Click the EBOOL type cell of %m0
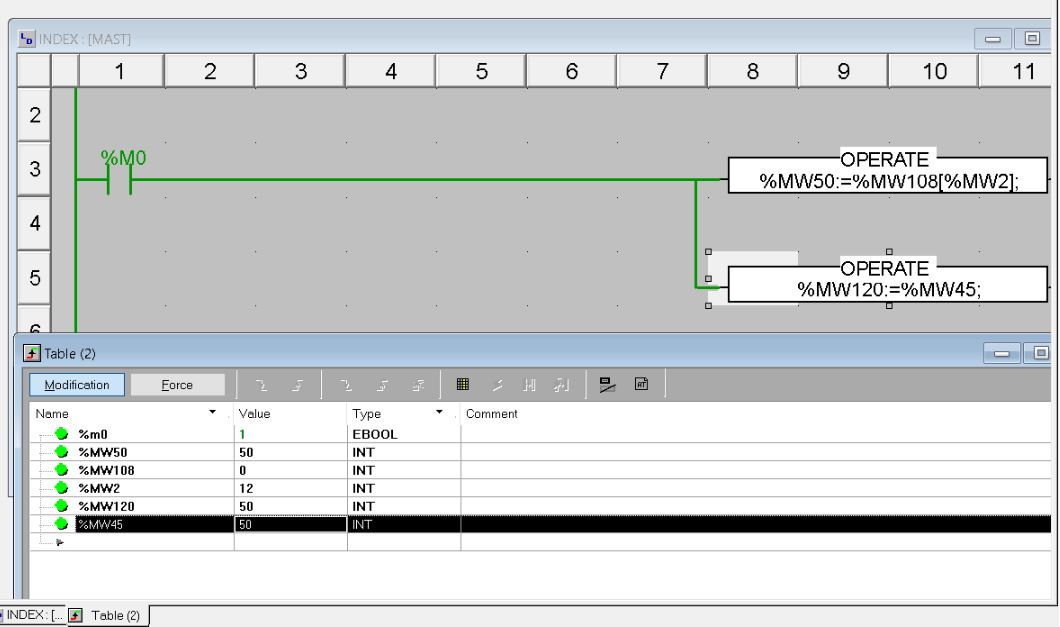This screenshot has width=1060, height=627. 404,434
